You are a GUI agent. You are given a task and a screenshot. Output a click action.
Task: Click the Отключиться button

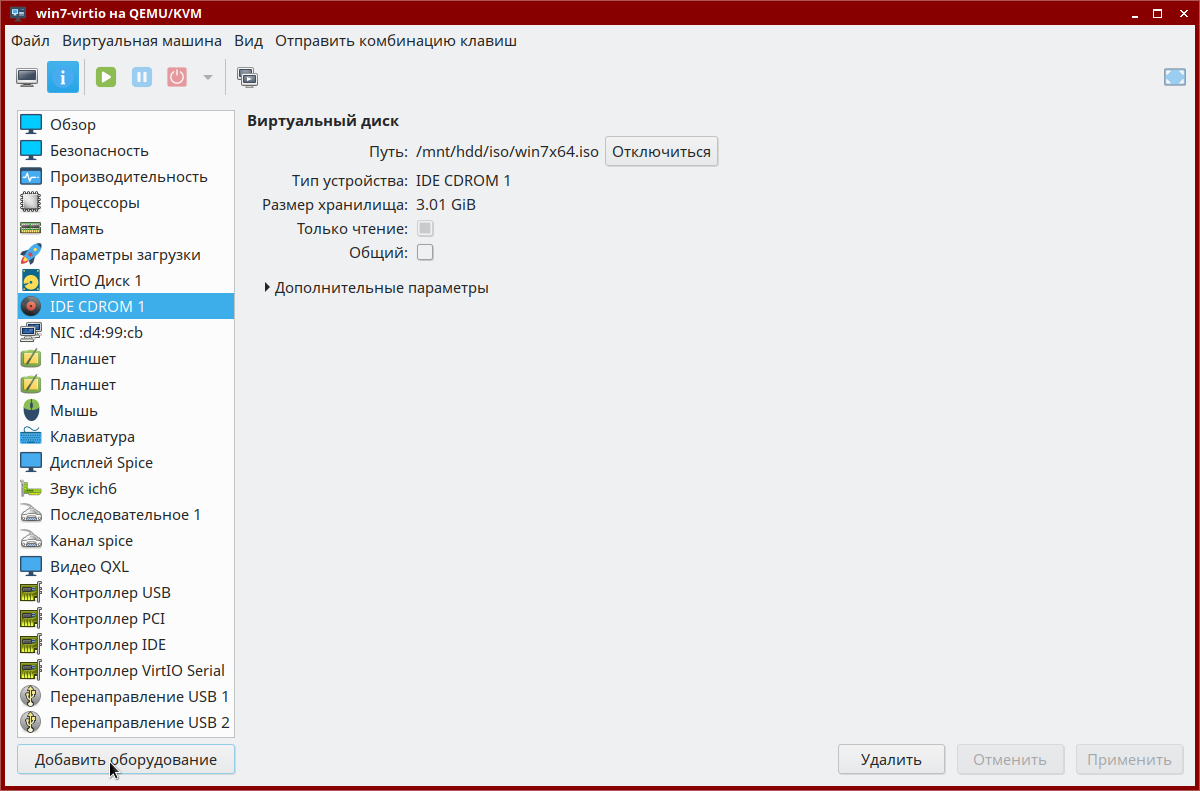661,152
